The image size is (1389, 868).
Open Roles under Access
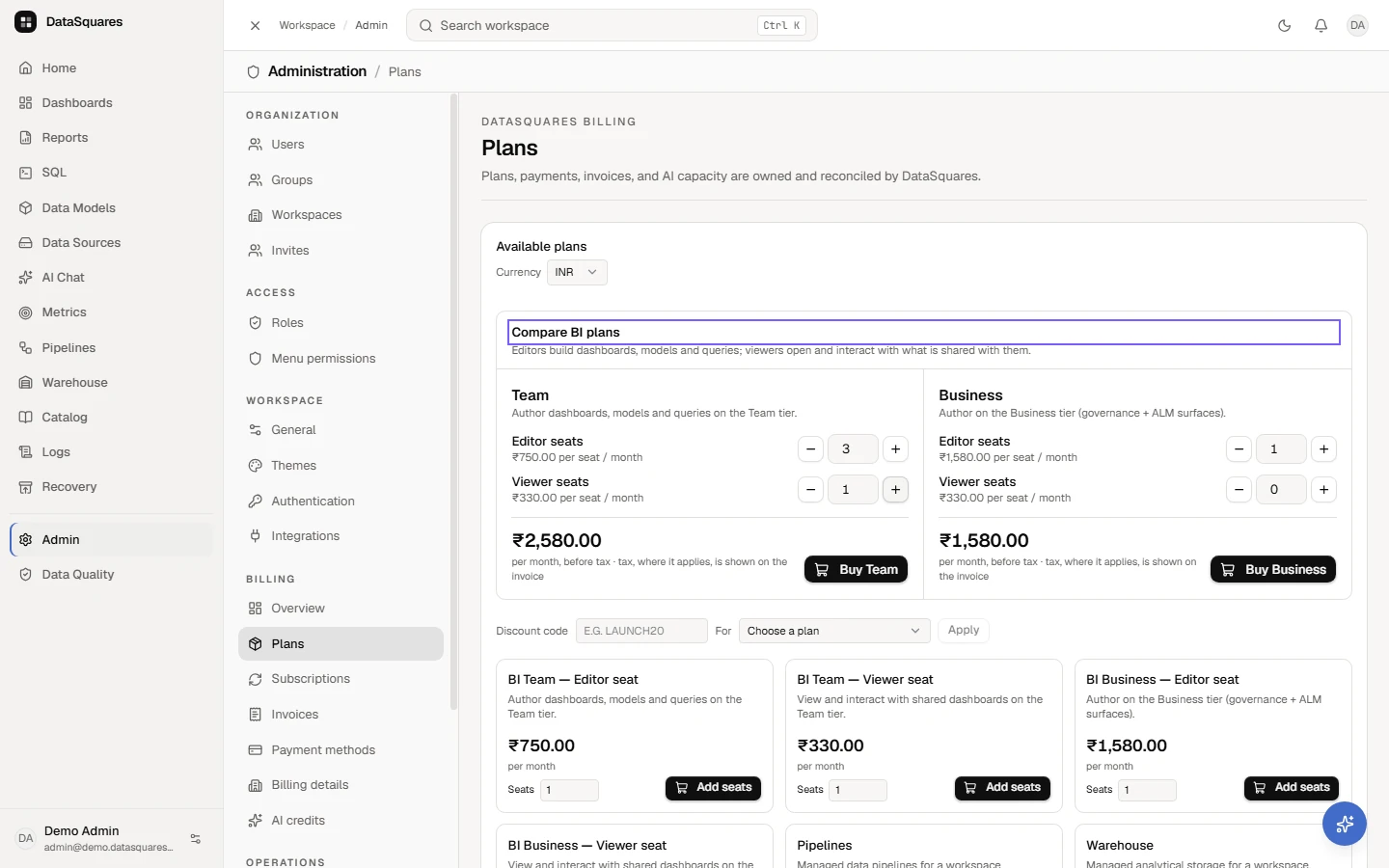click(340, 323)
